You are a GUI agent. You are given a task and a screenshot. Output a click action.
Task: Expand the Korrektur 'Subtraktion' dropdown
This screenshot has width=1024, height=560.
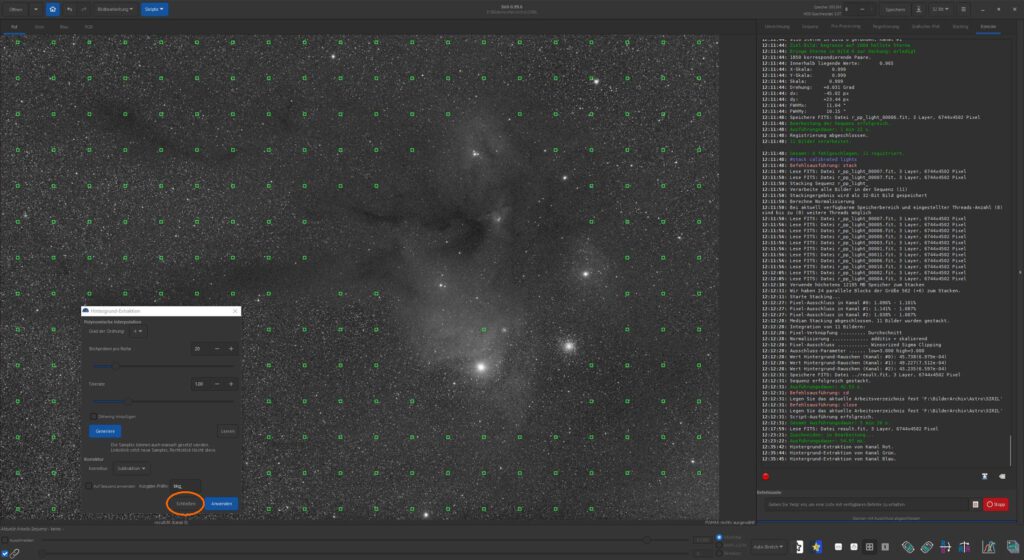tap(131, 467)
